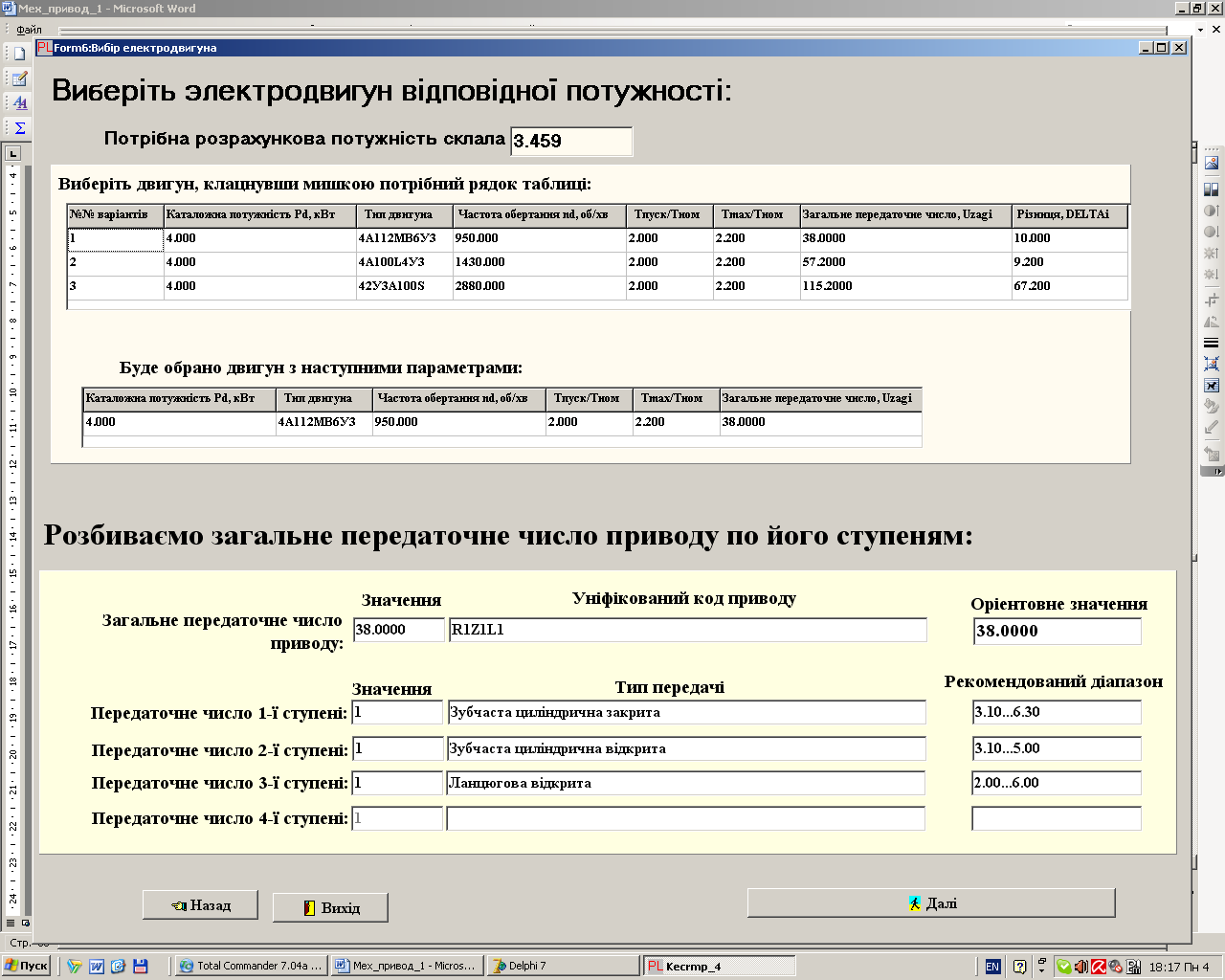The height and width of the screenshot is (980, 1225).
Task: Click 'Різниця, DELTAi' column header
Action: 1070,215
